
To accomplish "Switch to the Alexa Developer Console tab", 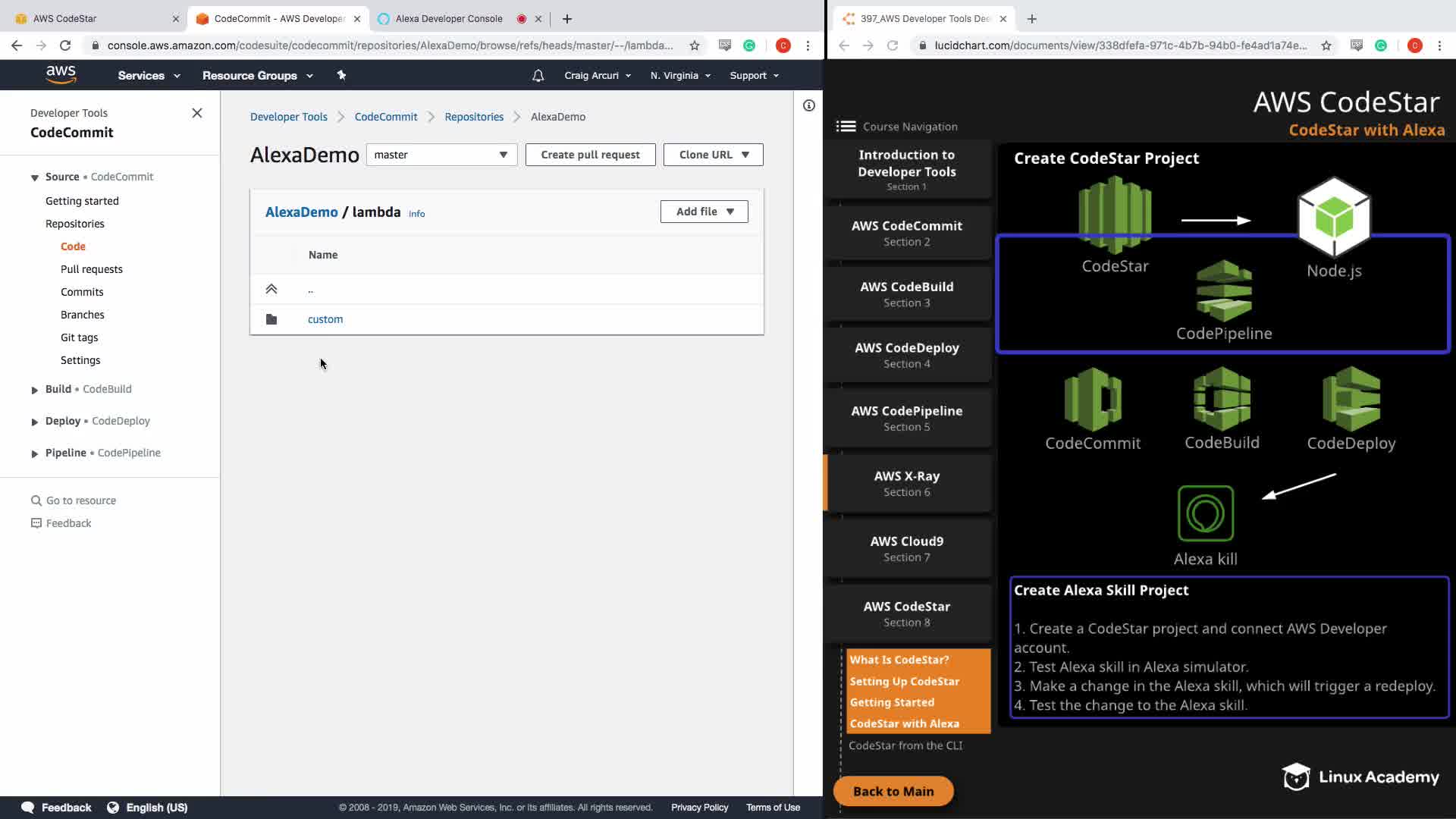I will [449, 19].
